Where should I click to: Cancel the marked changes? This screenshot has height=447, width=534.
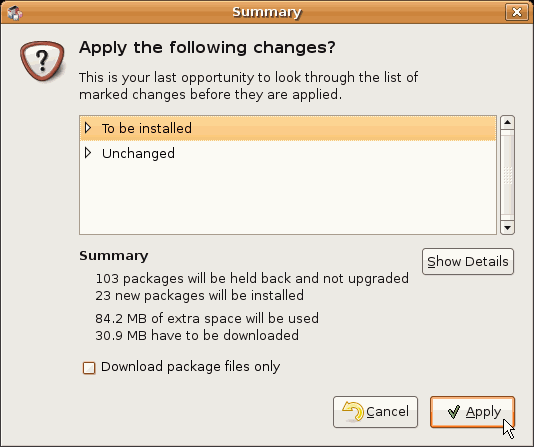pos(375,412)
